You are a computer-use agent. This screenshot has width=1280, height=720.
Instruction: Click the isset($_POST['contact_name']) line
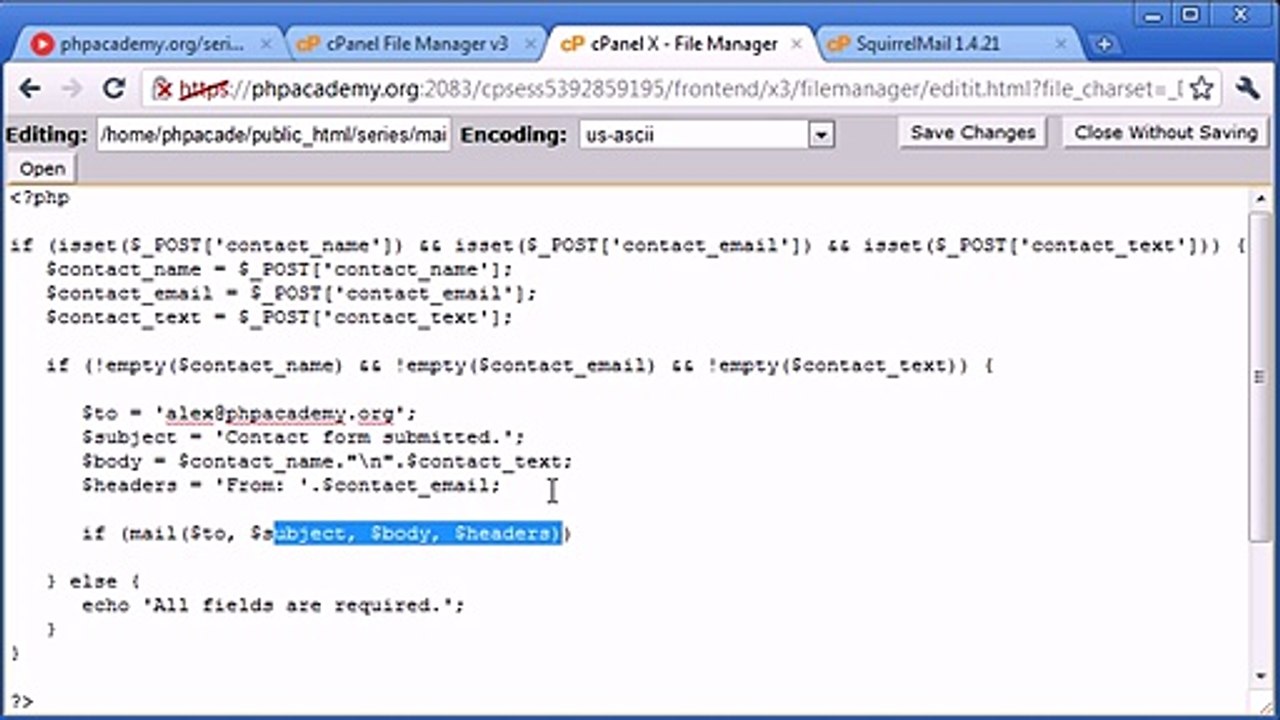(627, 245)
